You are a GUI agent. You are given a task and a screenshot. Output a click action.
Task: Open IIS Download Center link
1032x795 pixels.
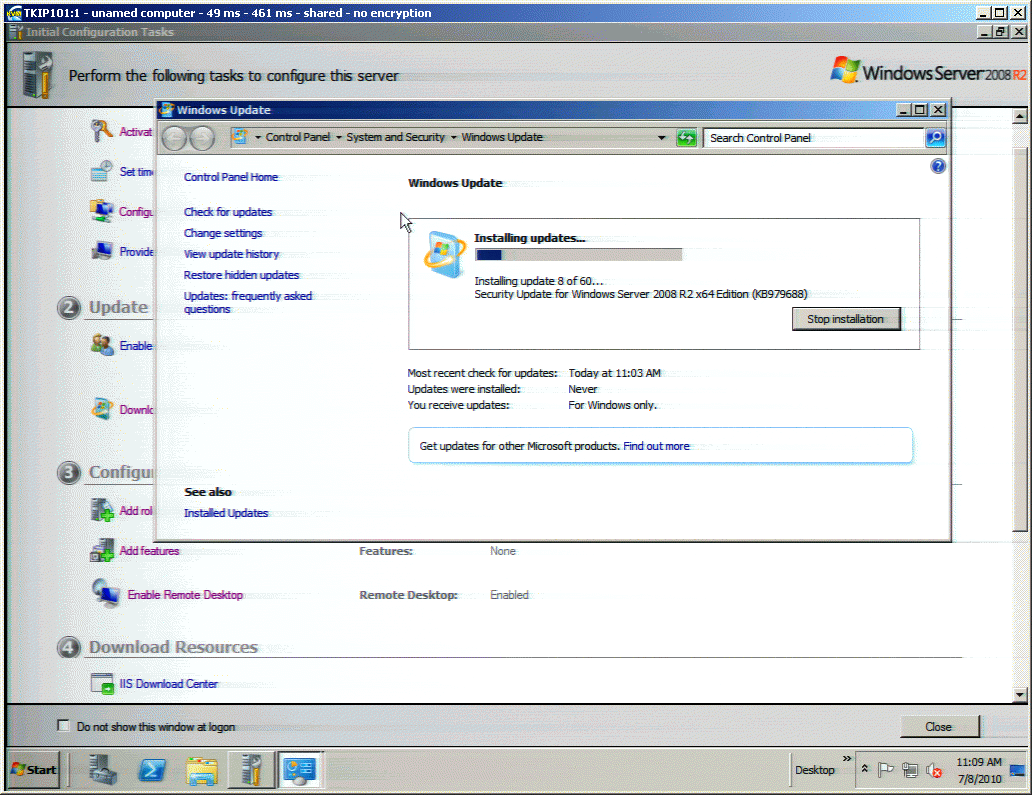[x=168, y=684]
